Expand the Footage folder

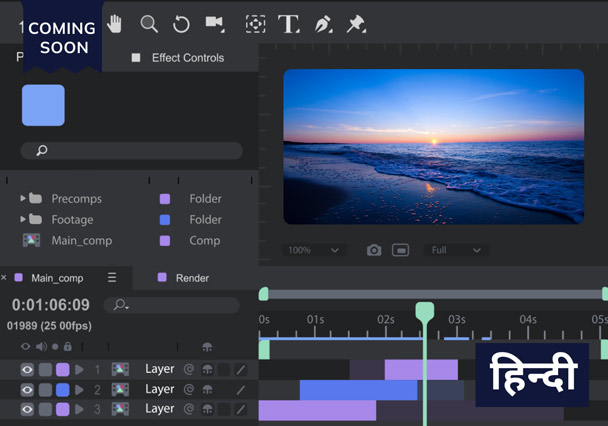click(x=23, y=219)
